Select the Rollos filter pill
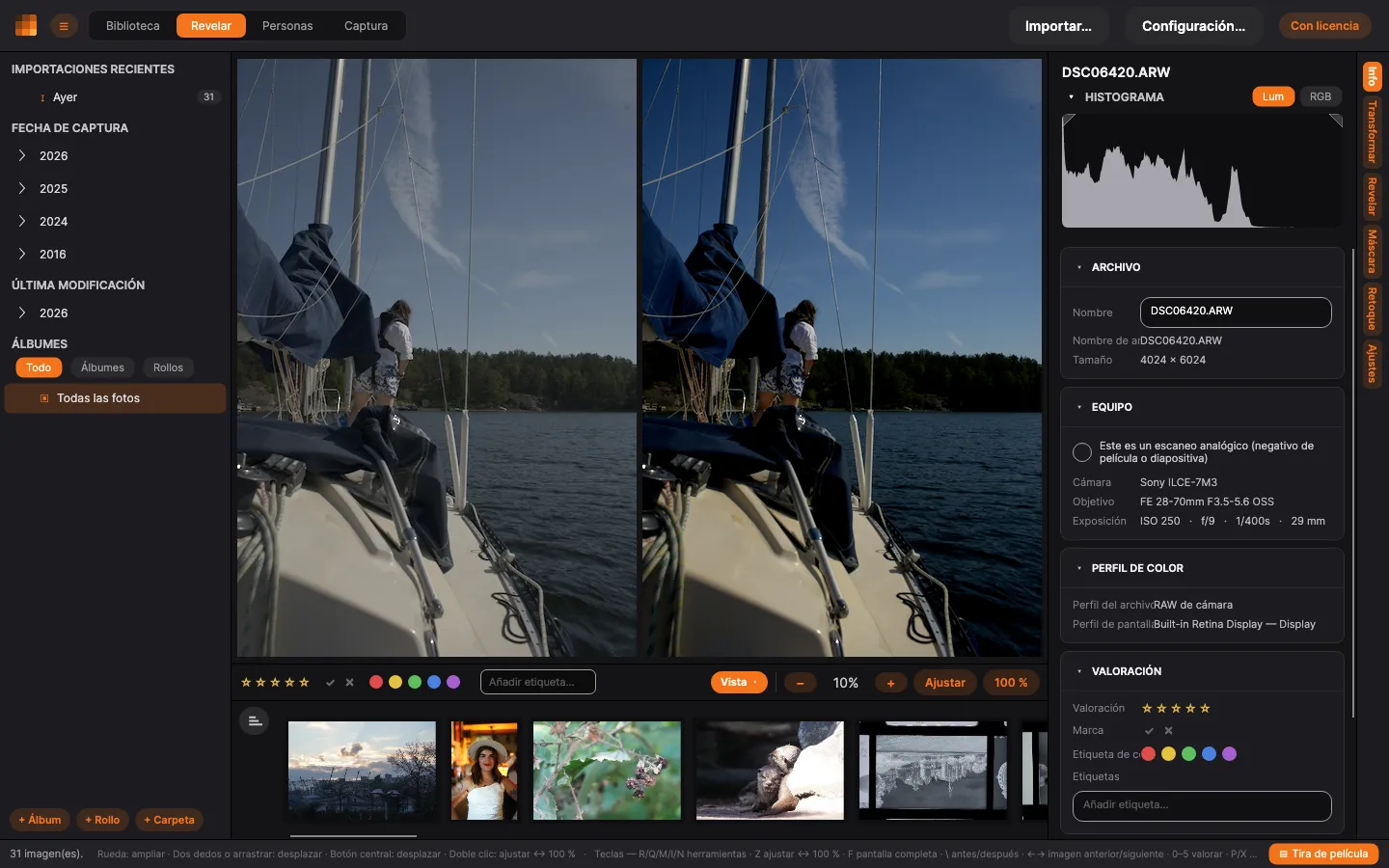This screenshot has width=1389, height=868. point(168,367)
